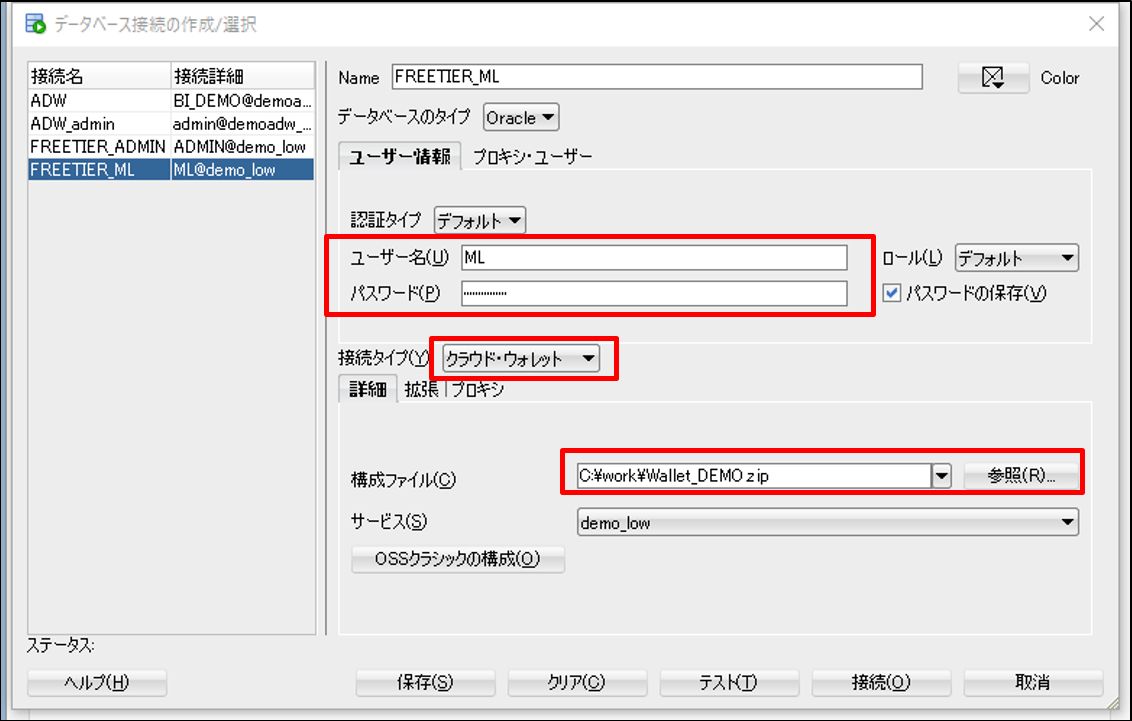Click the Save (保存) button
The height and width of the screenshot is (721, 1132).
pos(425,683)
